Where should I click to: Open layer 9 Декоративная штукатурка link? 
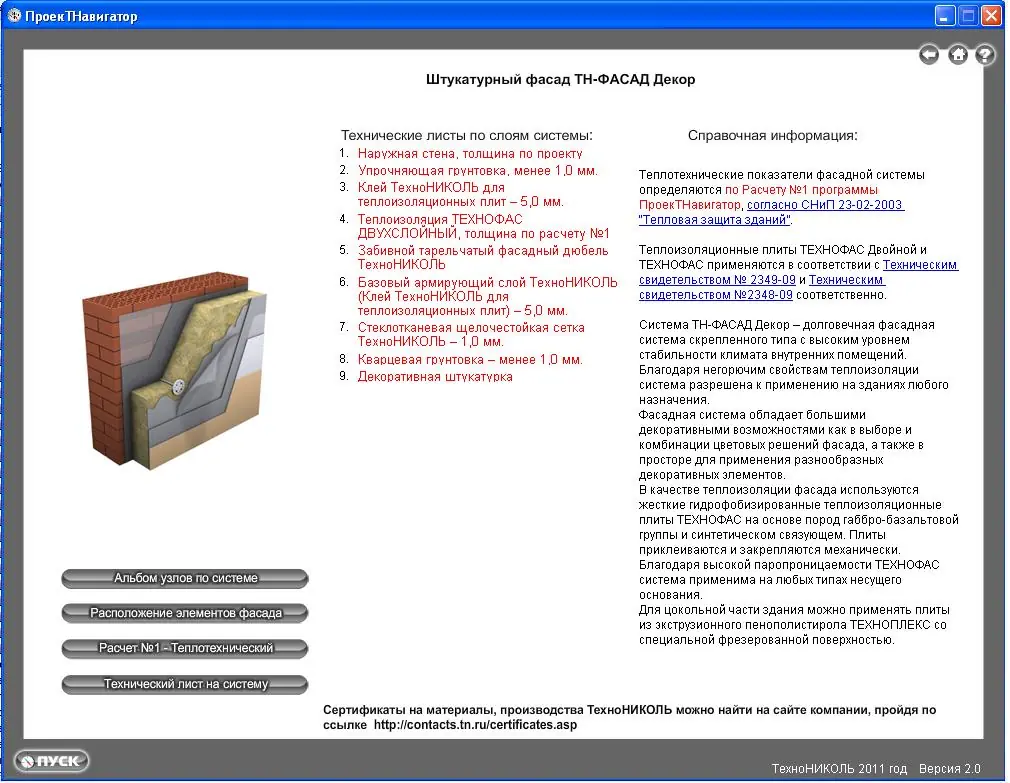point(435,377)
